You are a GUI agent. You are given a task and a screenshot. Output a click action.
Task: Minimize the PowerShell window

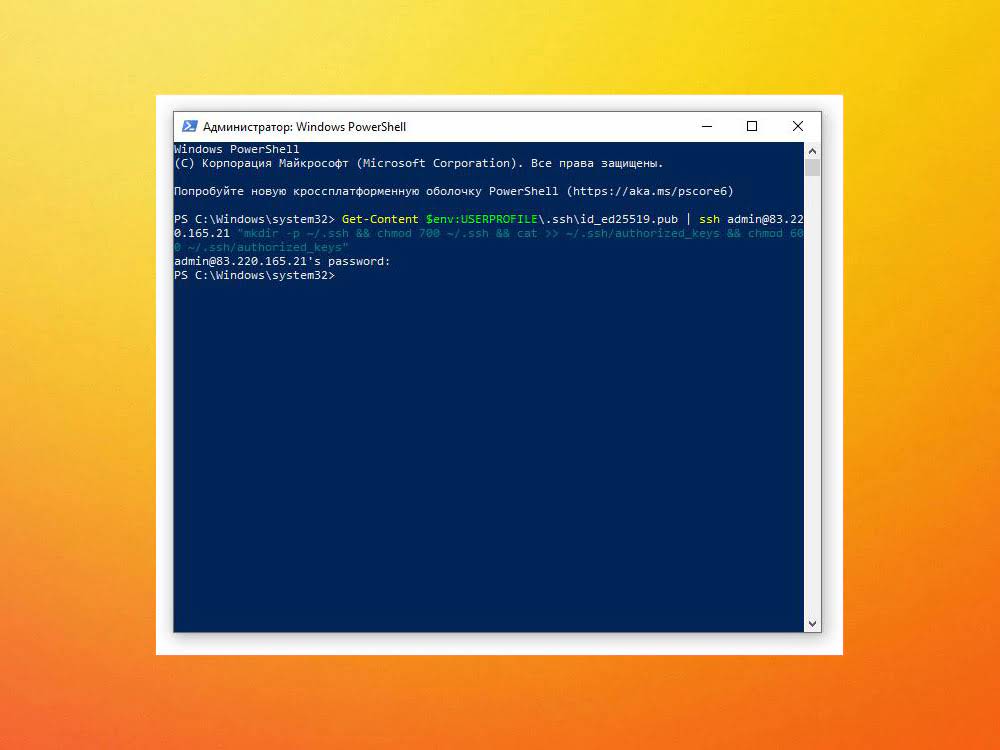[x=707, y=126]
